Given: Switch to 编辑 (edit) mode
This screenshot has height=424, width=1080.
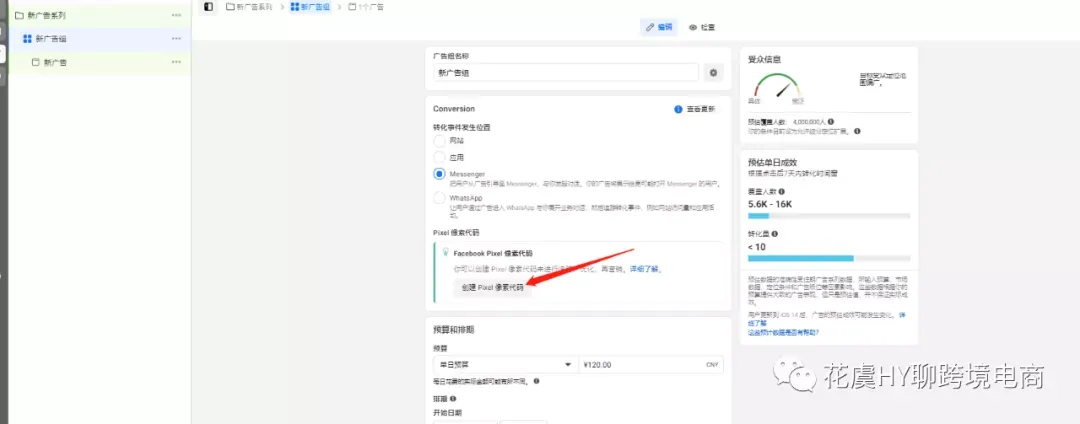Looking at the screenshot, I should 659,28.
